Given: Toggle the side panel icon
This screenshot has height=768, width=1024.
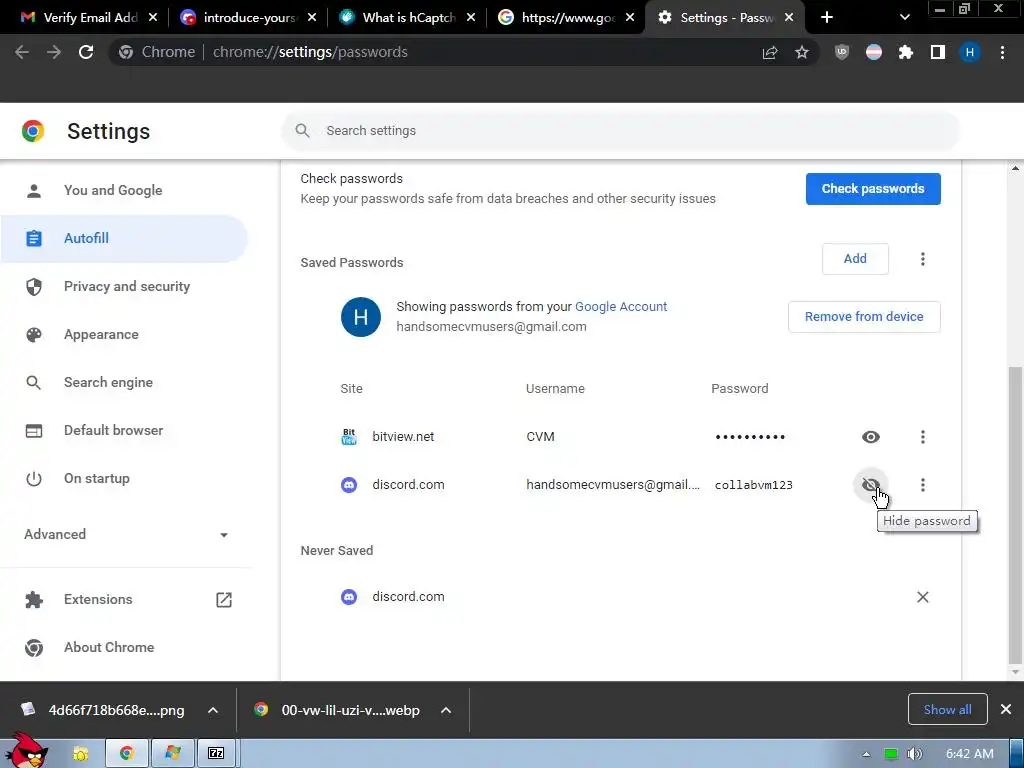Looking at the screenshot, I should 938,52.
